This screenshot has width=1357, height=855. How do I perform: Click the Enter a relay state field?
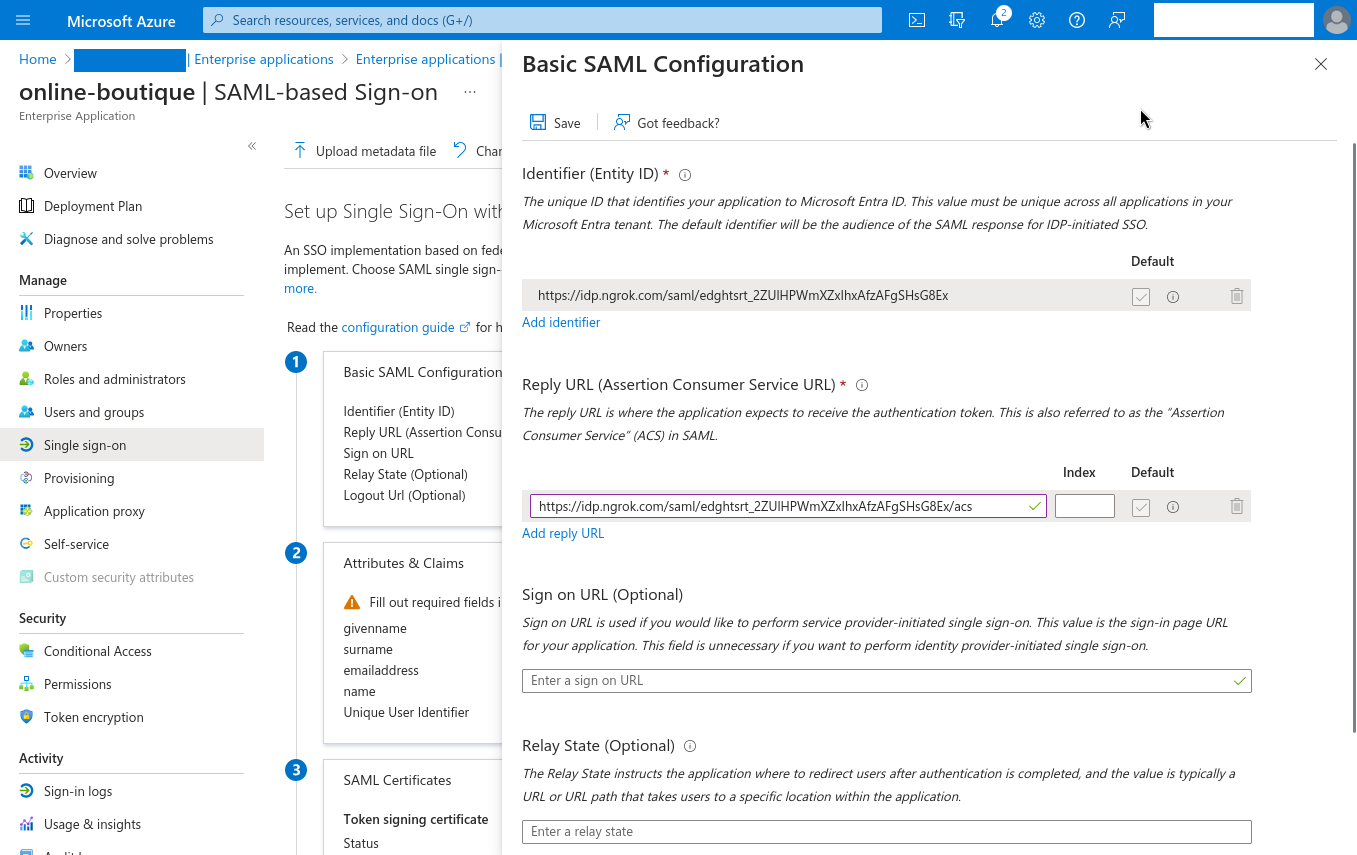pos(886,831)
